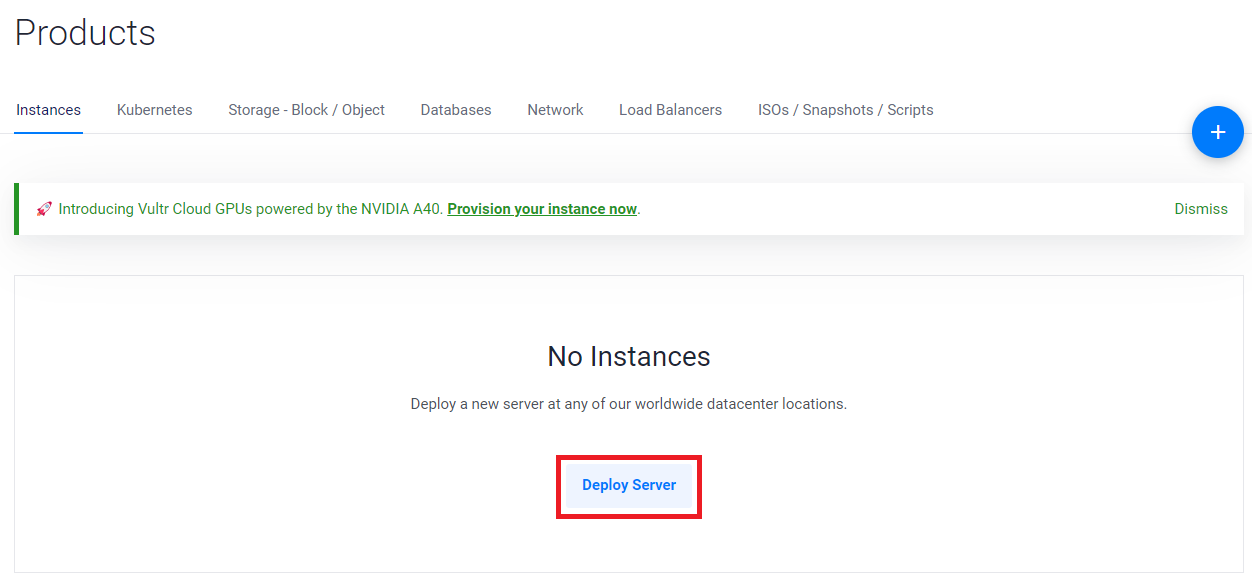The width and height of the screenshot is (1252, 580).
Task: Click the Products page heading
Action: click(x=85, y=33)
